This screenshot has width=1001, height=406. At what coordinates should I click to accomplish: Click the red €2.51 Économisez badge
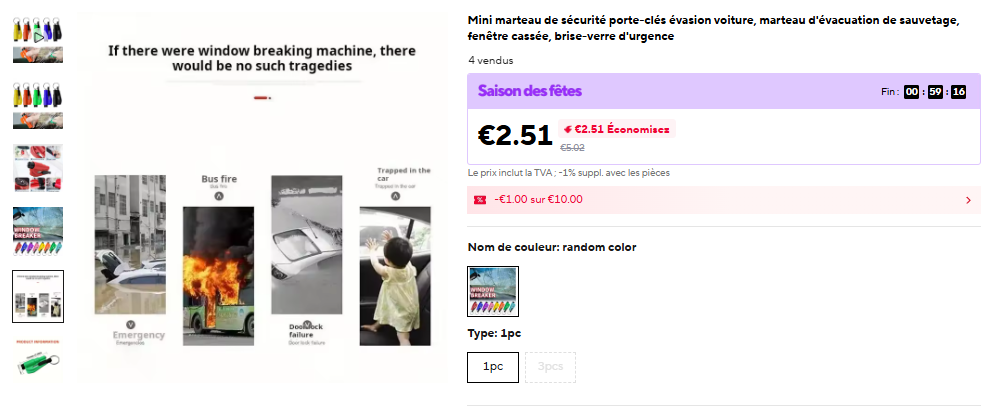pyautogui.click(x=617, y=129)
